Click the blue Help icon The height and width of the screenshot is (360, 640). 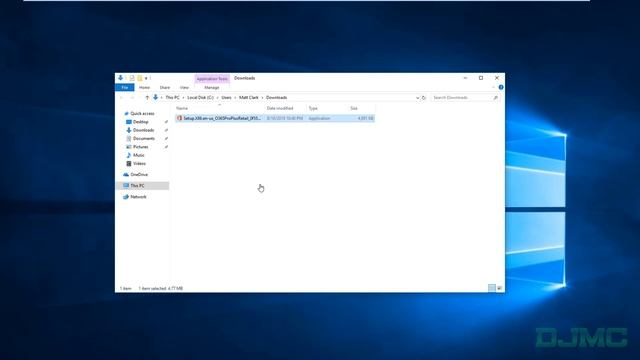click(x=501, y=87)
